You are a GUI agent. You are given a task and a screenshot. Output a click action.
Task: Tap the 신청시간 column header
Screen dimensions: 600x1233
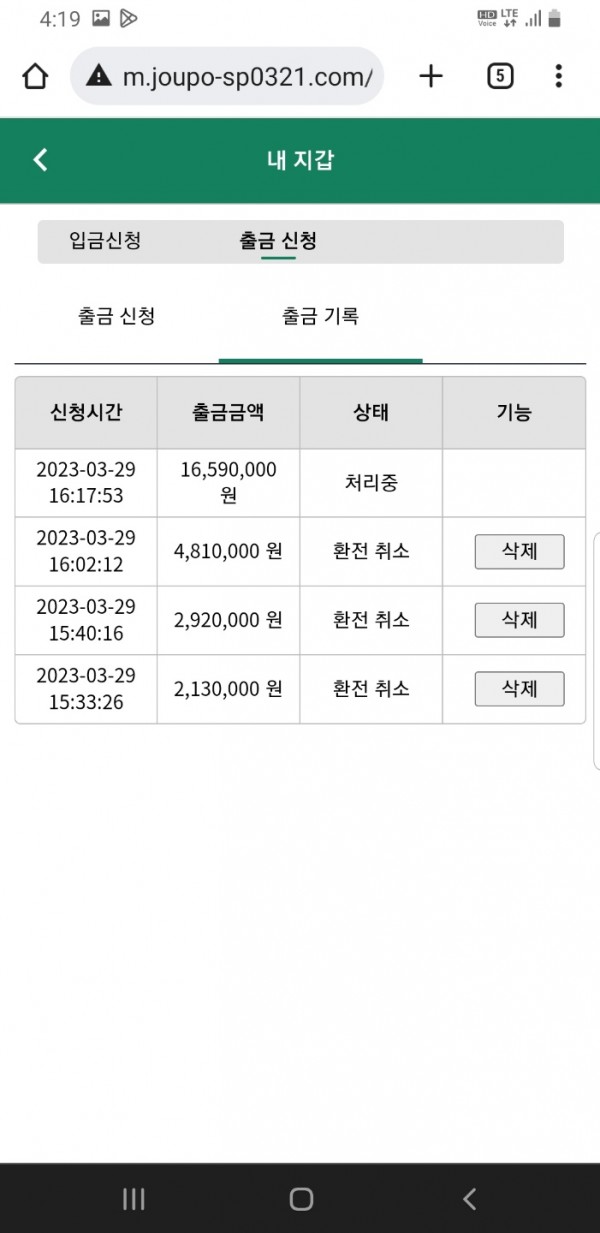(86, 412)
